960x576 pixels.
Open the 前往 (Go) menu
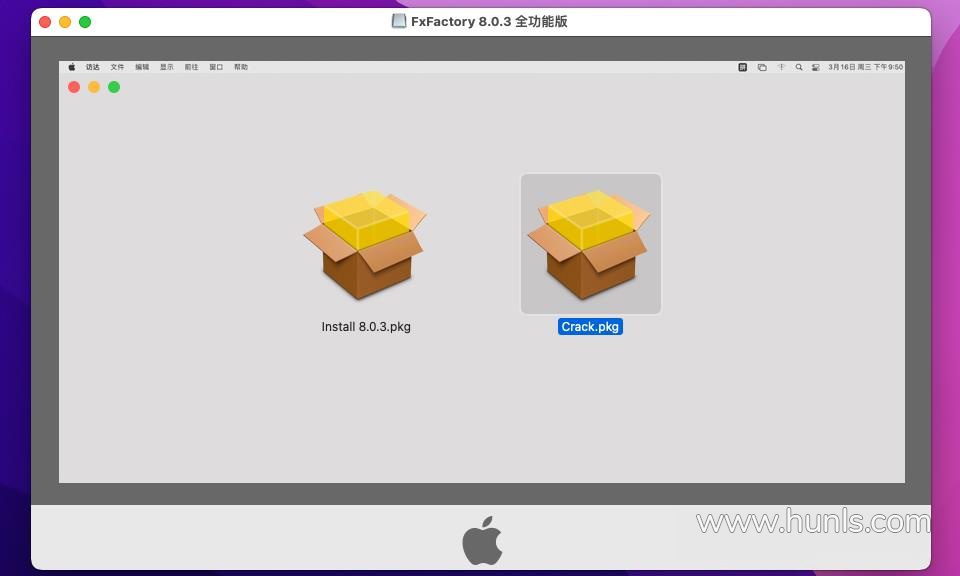coord(192,67)
